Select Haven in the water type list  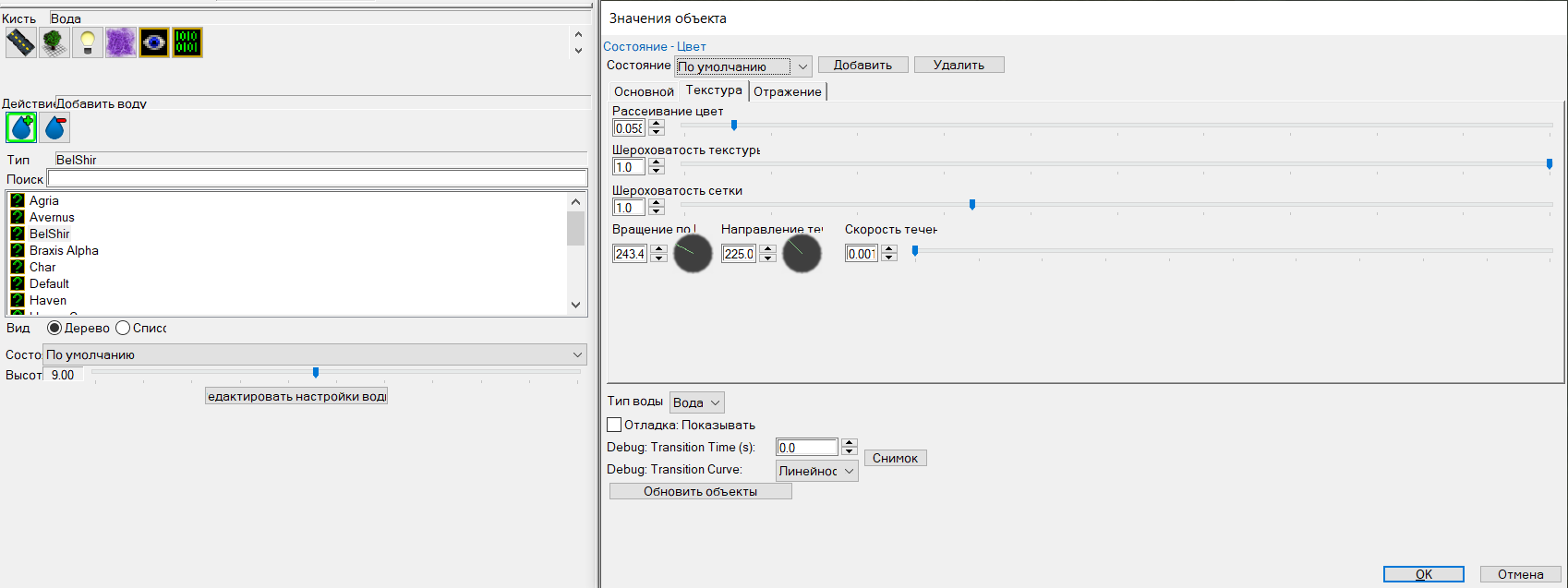pos(48,300)
